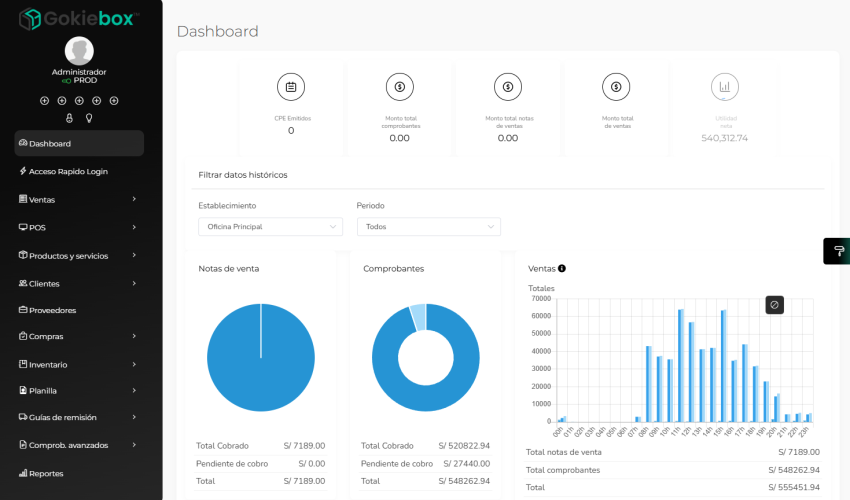Click the Monto total comprobantes coin icon

399,87
